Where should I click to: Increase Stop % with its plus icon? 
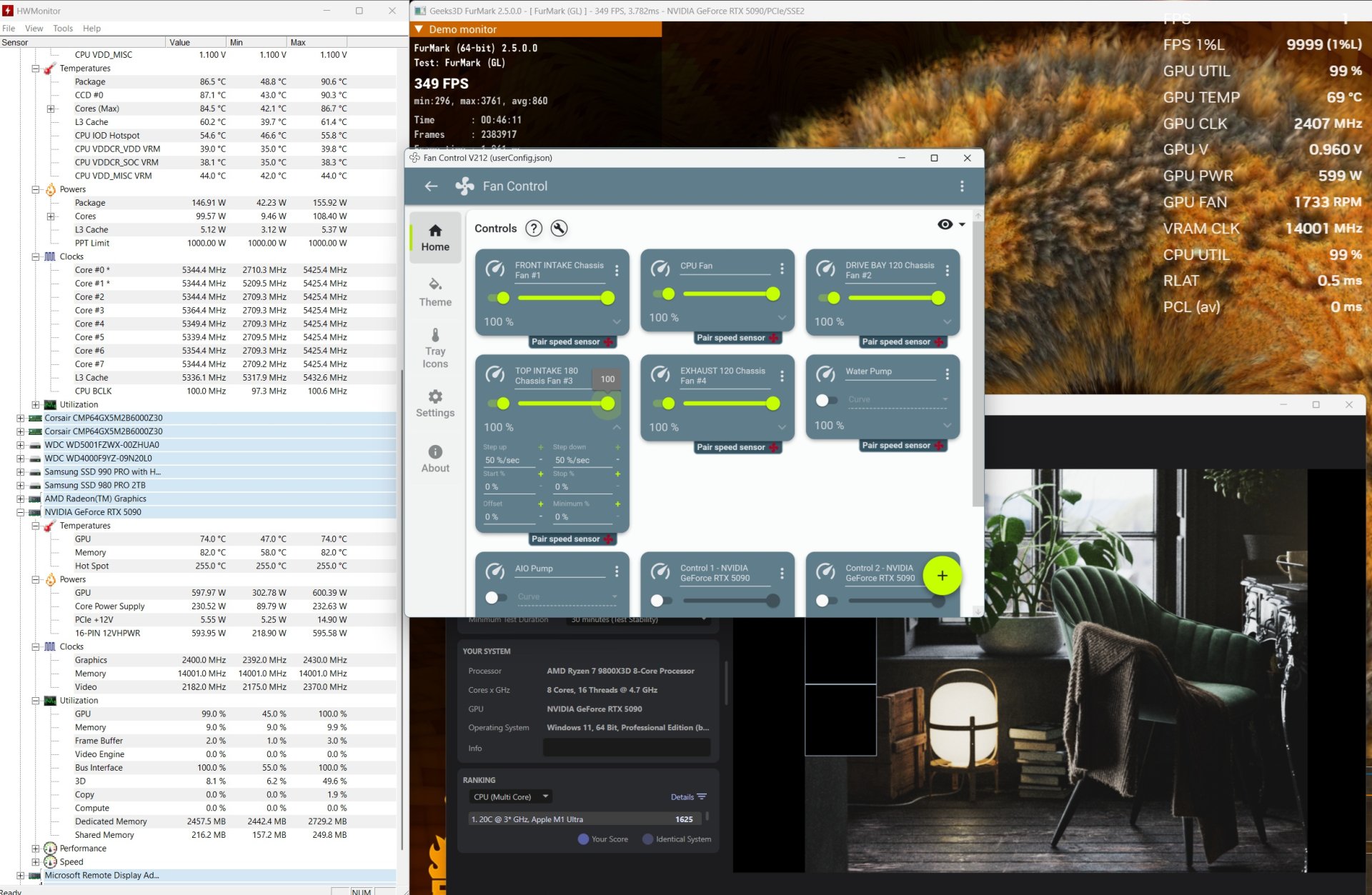[x=617, y=474]
